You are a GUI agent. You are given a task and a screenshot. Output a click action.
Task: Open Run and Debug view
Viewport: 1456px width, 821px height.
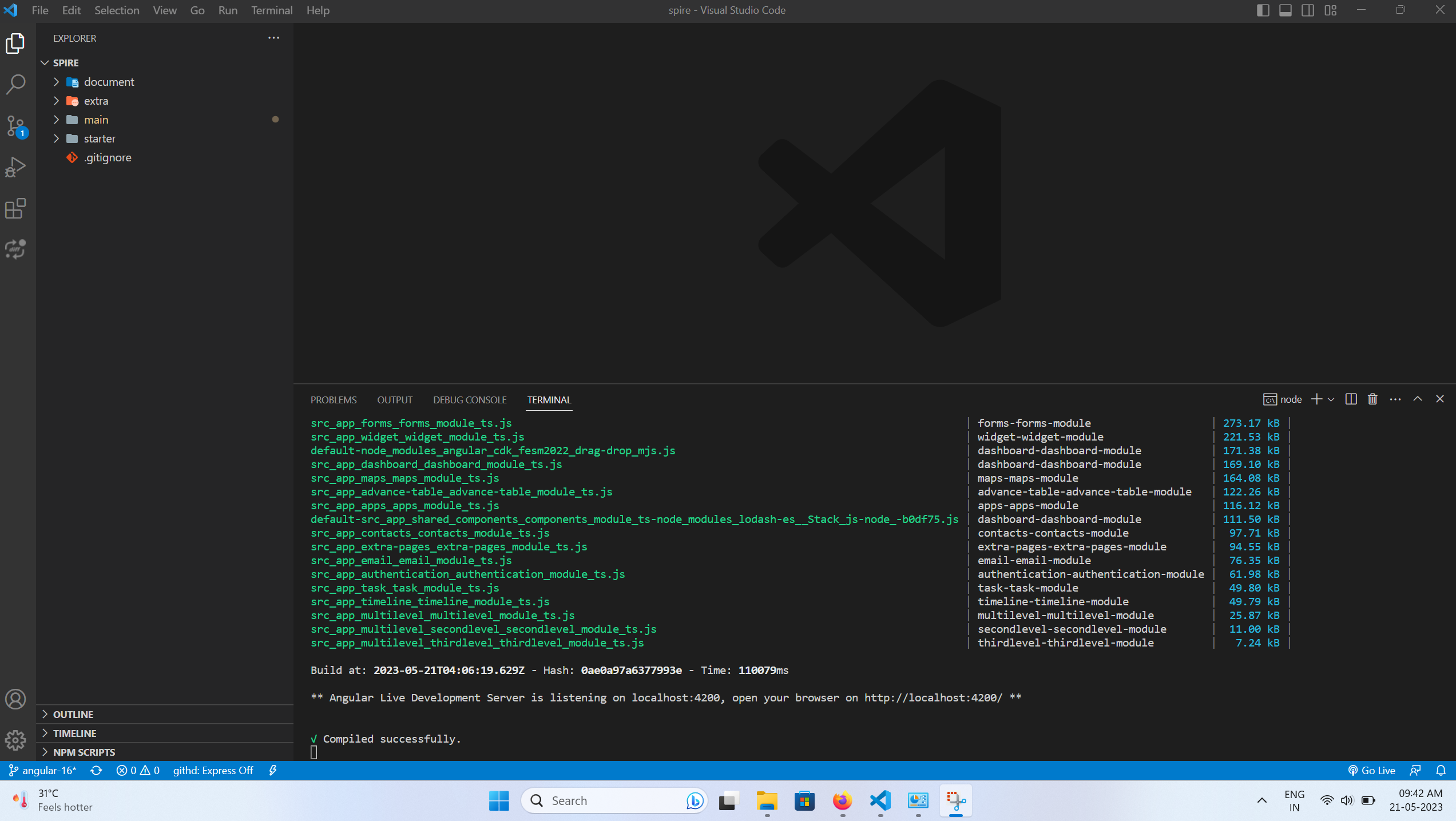click(15, 167)
